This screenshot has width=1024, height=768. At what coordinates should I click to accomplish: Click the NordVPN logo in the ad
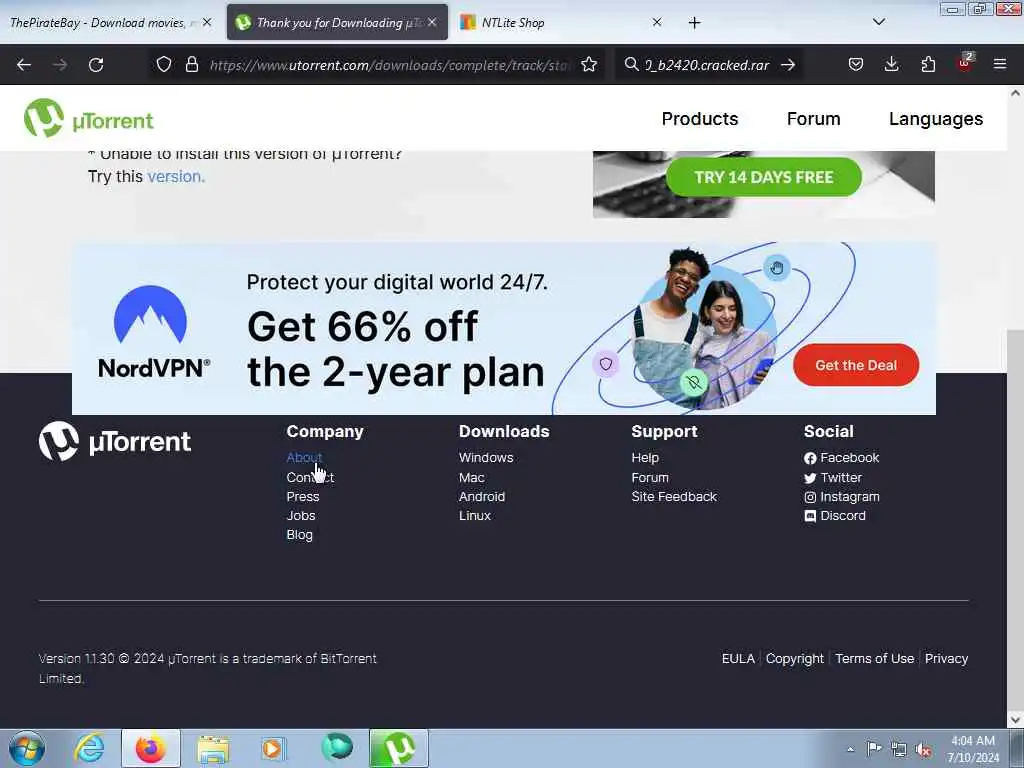[x=154, y=332]
